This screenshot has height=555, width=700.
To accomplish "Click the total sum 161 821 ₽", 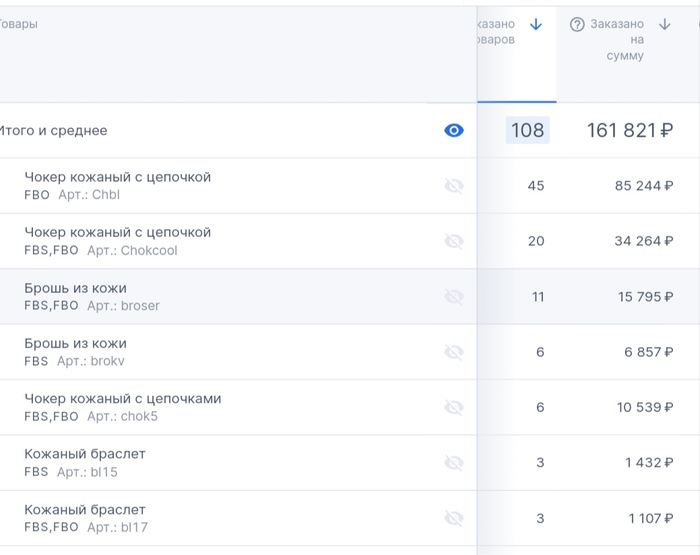I will [x=629, y=130].
